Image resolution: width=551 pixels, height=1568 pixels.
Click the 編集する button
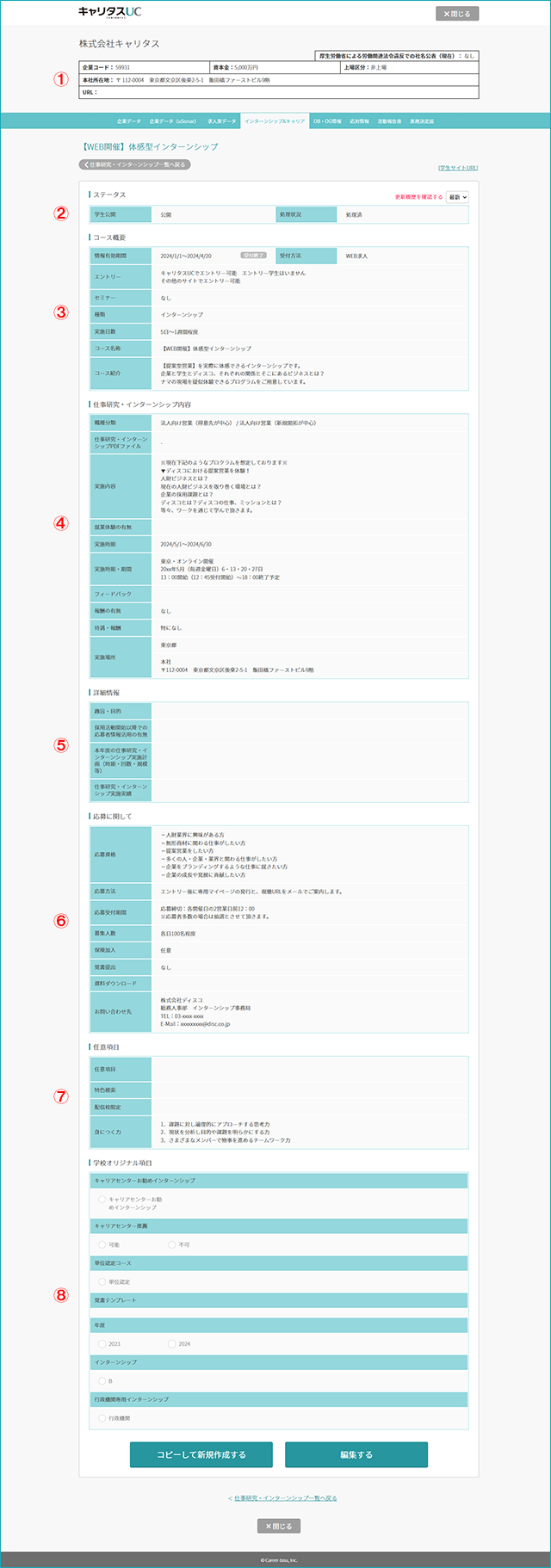pyautogui.click(x=356, y=1454)
